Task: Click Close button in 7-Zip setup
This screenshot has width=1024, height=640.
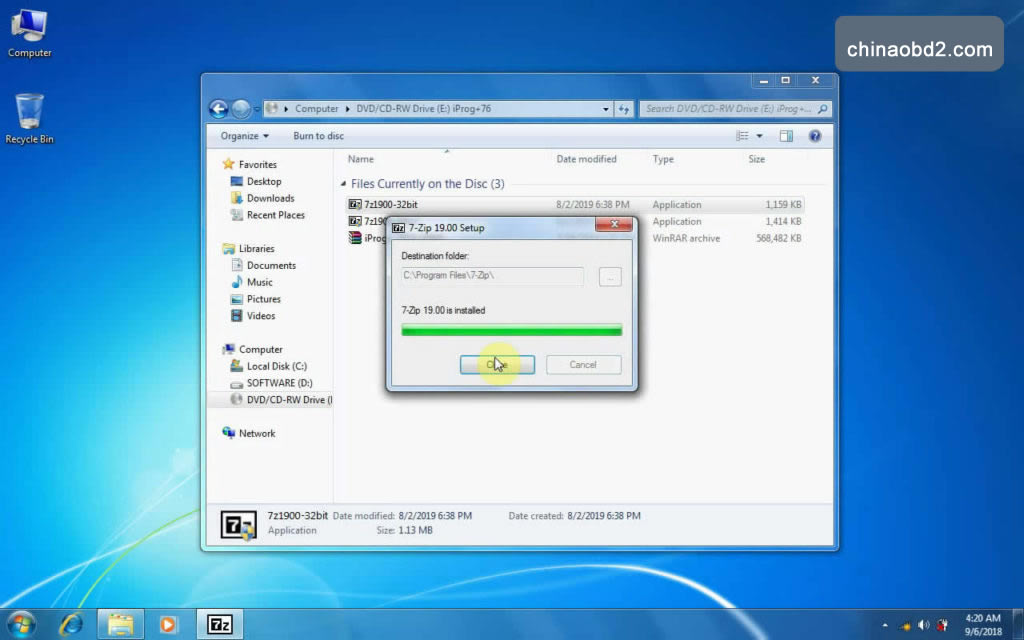Action: coord(497,364)
